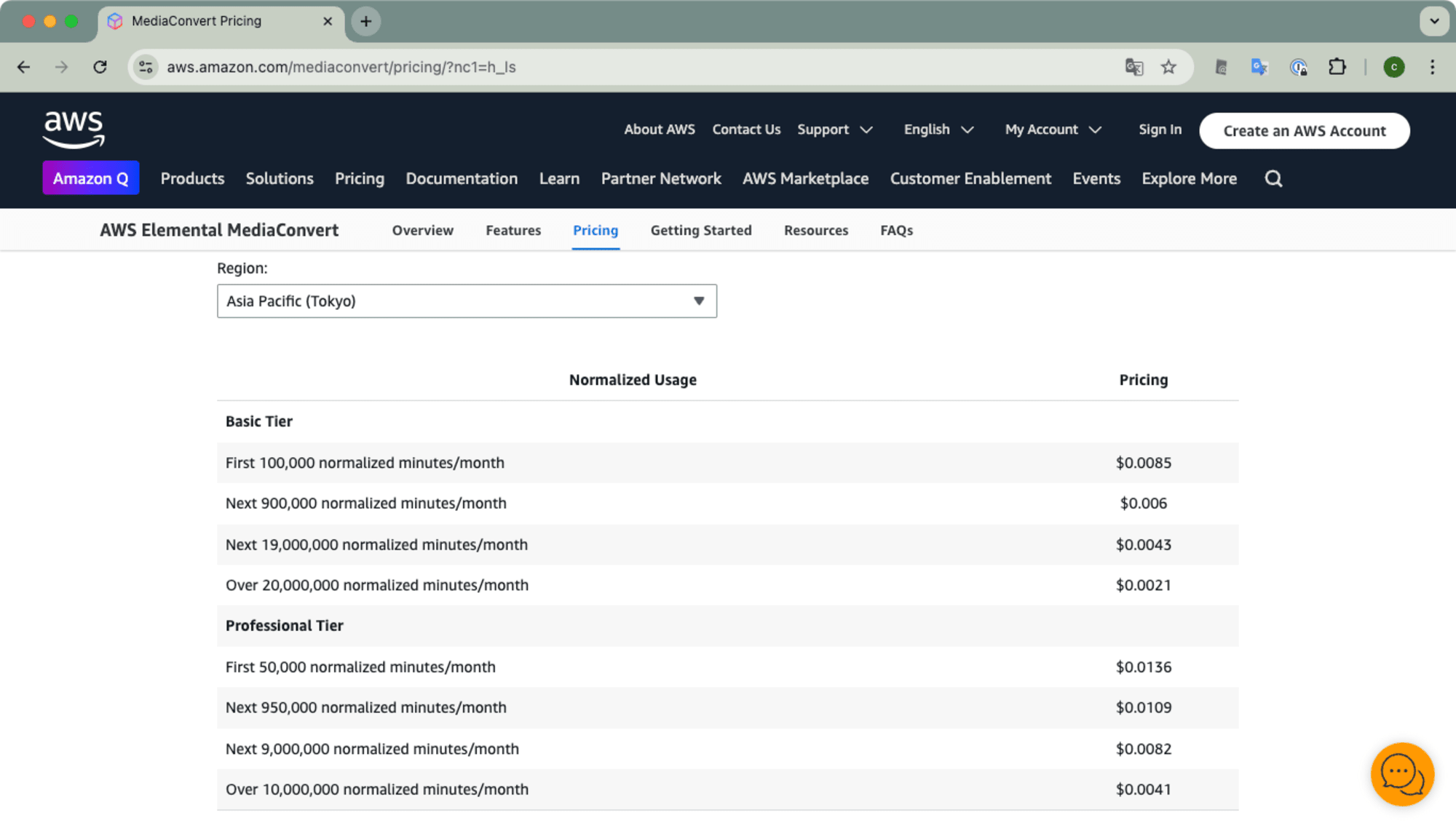The image size is (1456, 834).
Task: Open the Partner Network menu
Action: (x=661, y=179)
